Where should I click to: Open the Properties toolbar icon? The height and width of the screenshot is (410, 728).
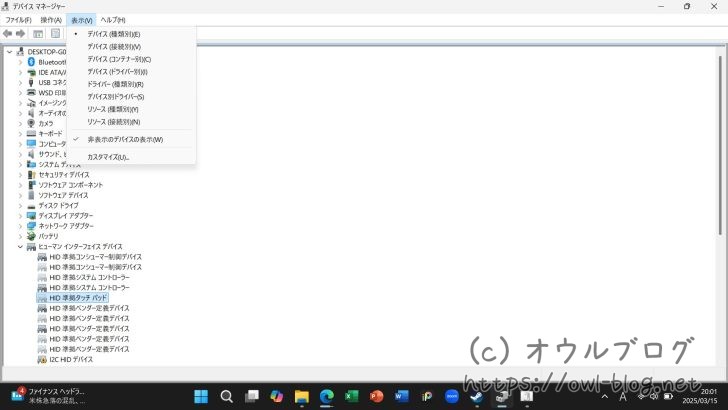tap(55, 33)
